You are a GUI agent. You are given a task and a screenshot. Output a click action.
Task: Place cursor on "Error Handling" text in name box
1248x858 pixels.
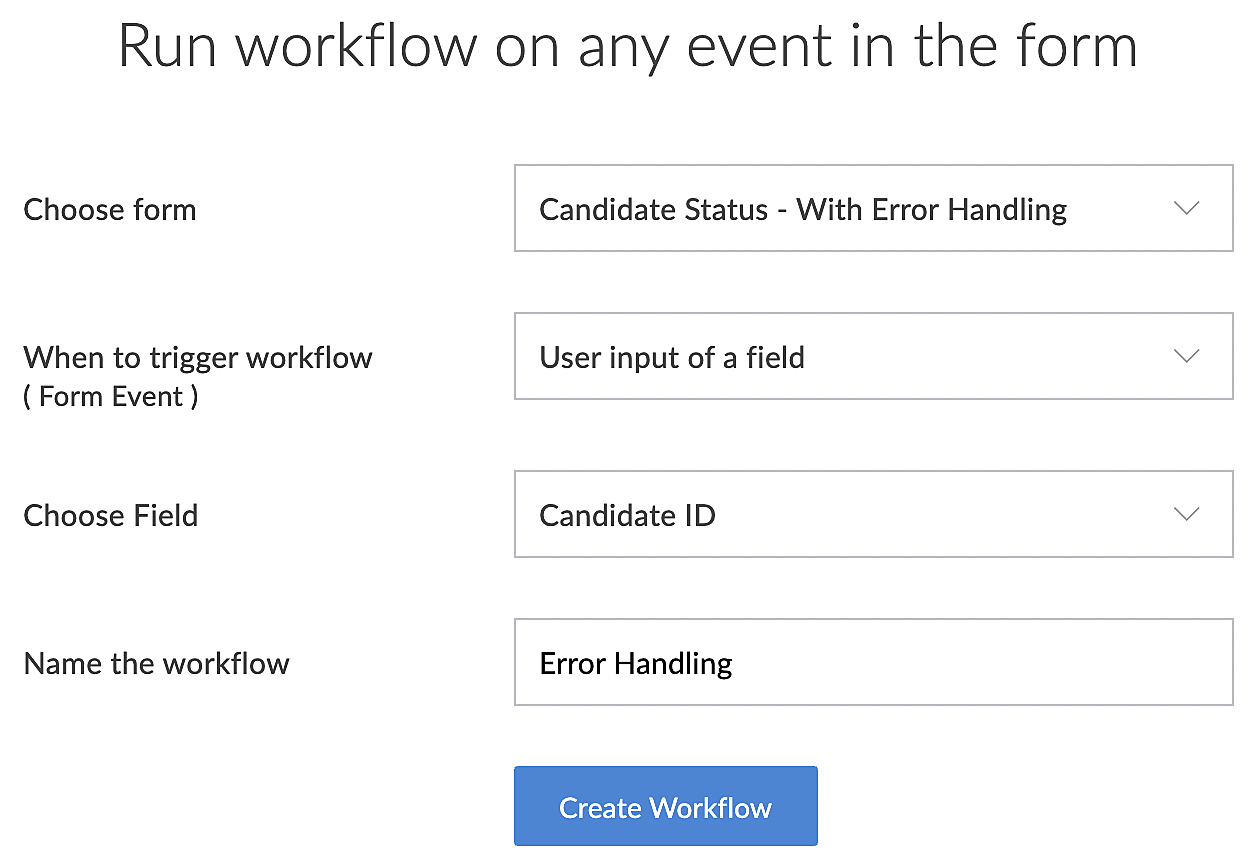click(636, 664)
